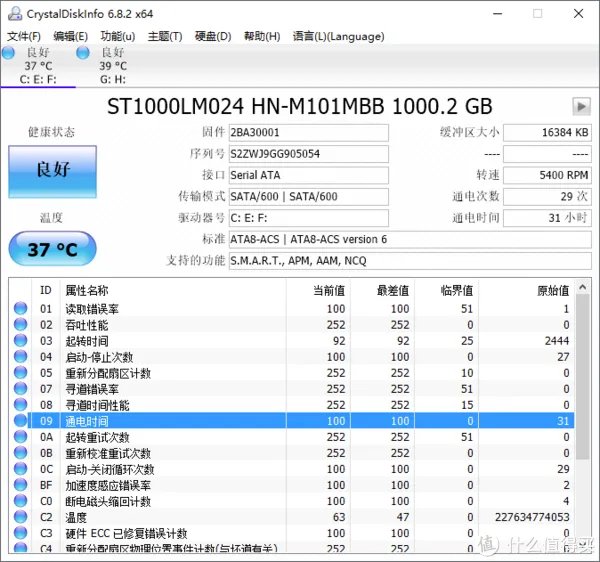Click the raw value 227634774053 of 温度
The image size is (600, 562).
click(x=532, y=517)
